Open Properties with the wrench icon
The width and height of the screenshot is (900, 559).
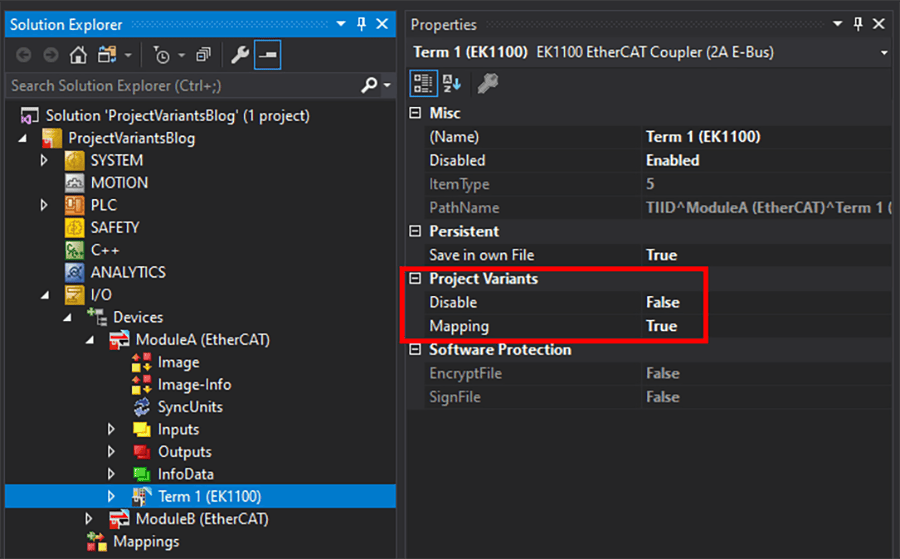tap(239, 55)
